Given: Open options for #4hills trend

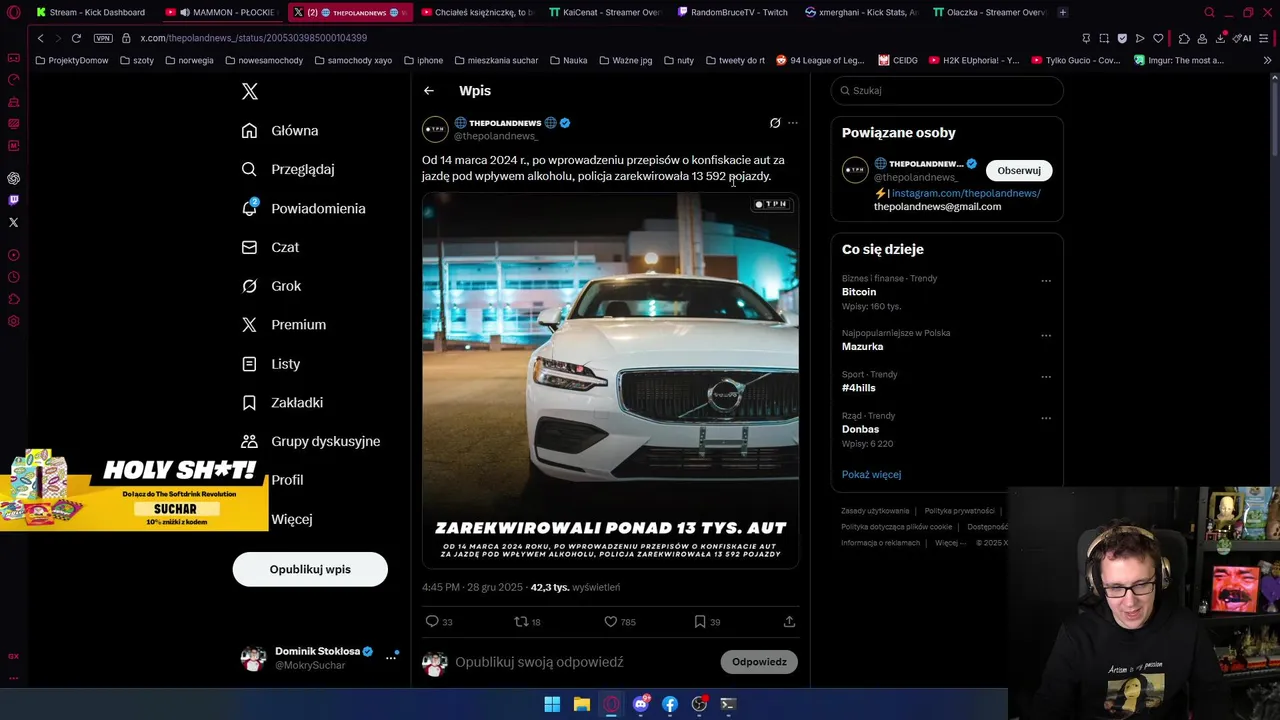Looking at the screenshot, I should (1046, 377).
